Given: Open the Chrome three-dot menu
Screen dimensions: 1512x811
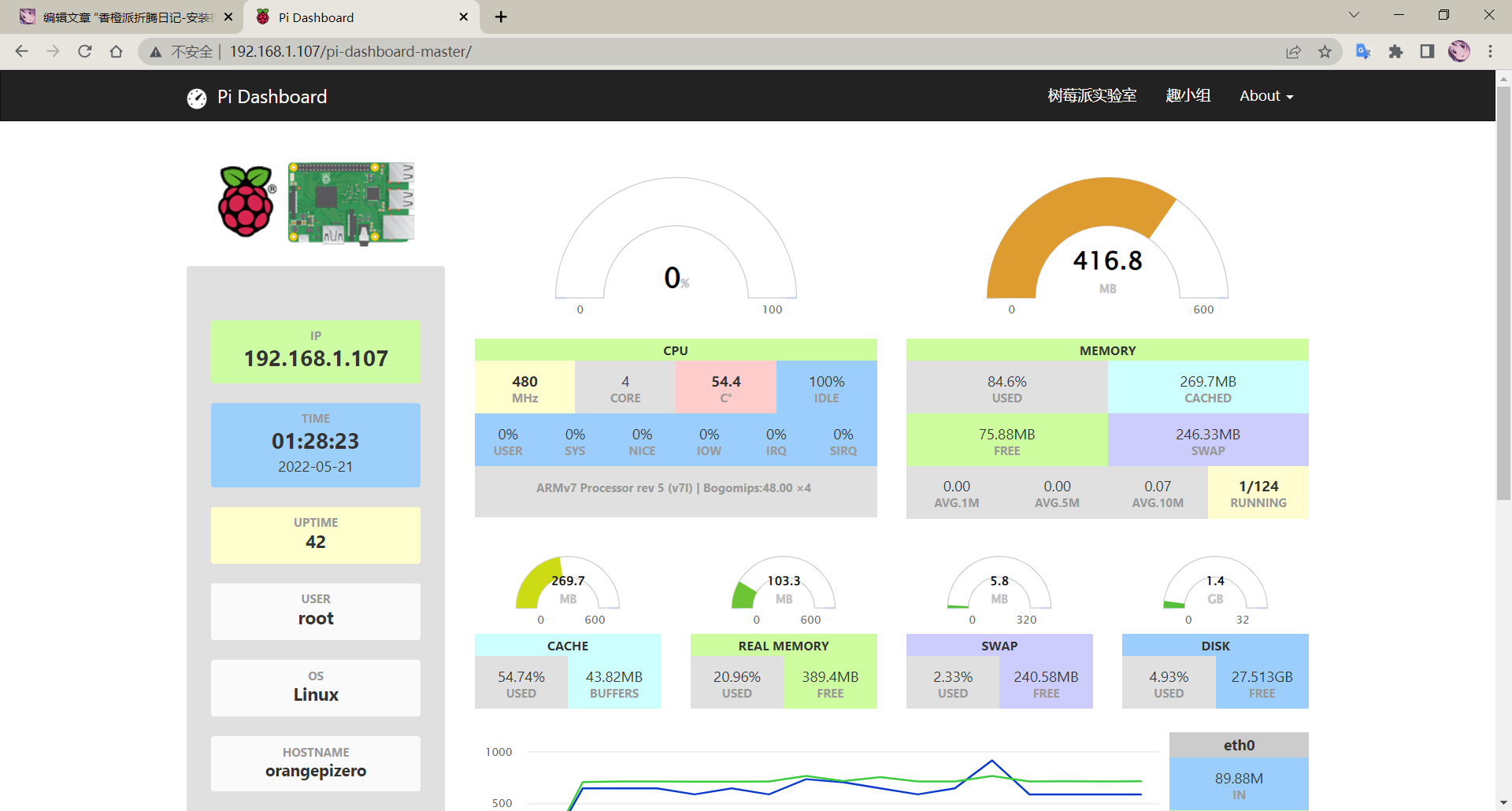Looking at the screenshot, I should 1490,51.
